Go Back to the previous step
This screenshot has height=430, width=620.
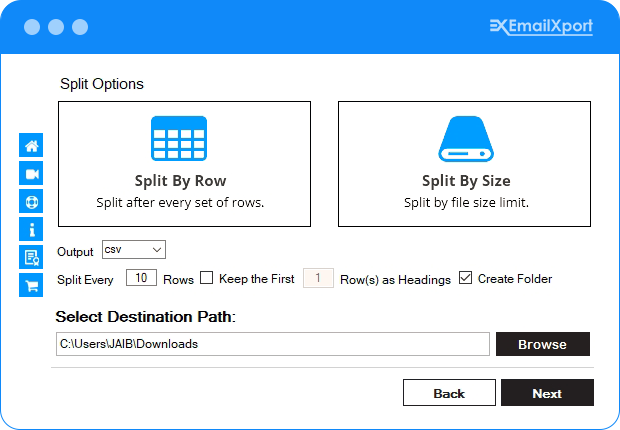click(x=449, y=393)
